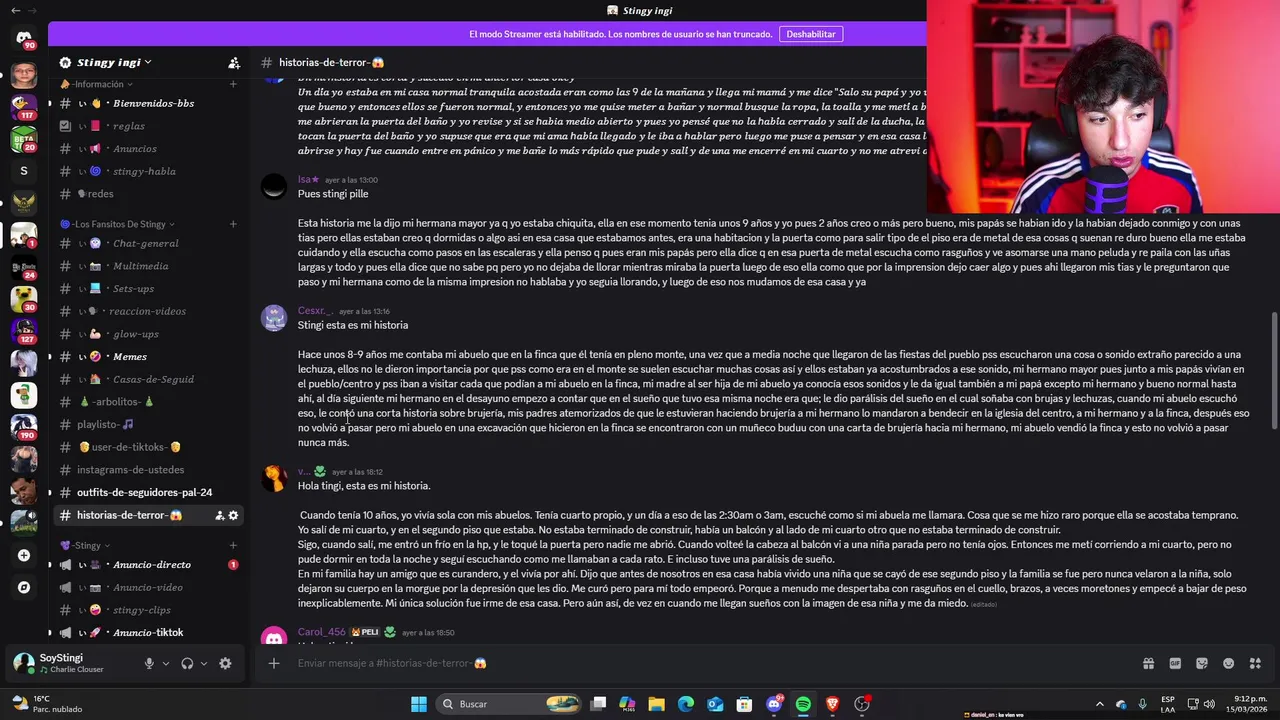Open the glow-ups channel
The image size is (1280, 720).
pyautogui.click(x=147, y=334)
